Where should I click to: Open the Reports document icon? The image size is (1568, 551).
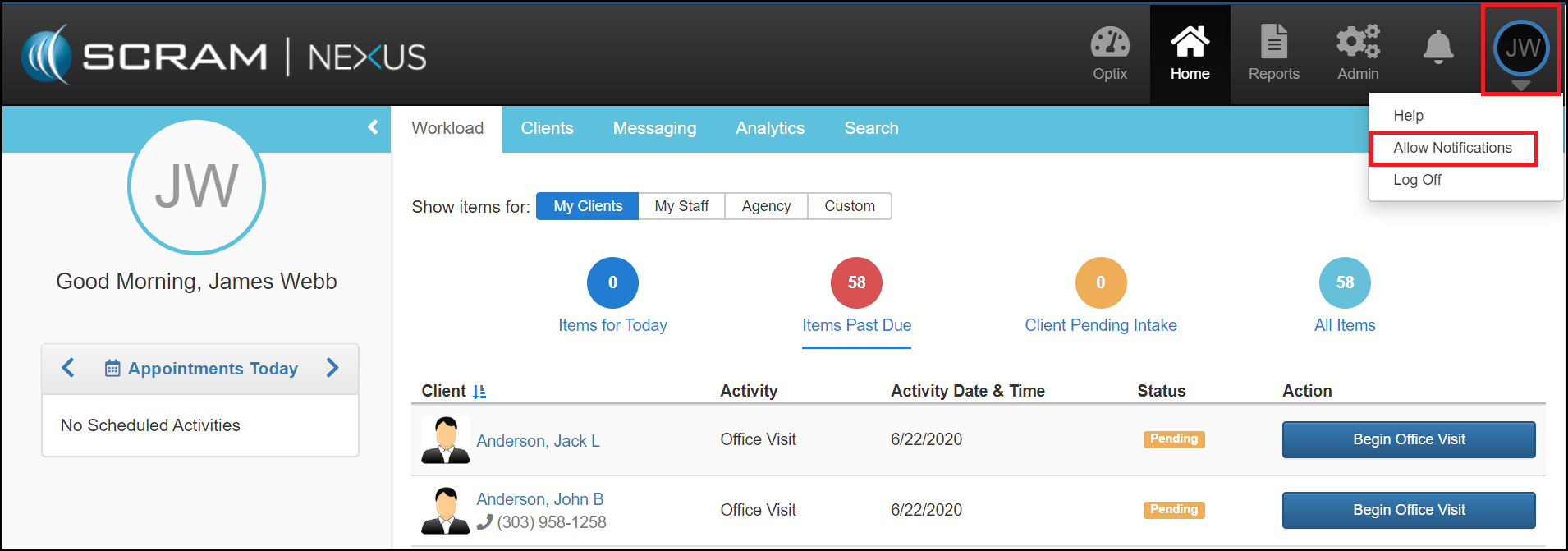click(x=1273, y=43)
